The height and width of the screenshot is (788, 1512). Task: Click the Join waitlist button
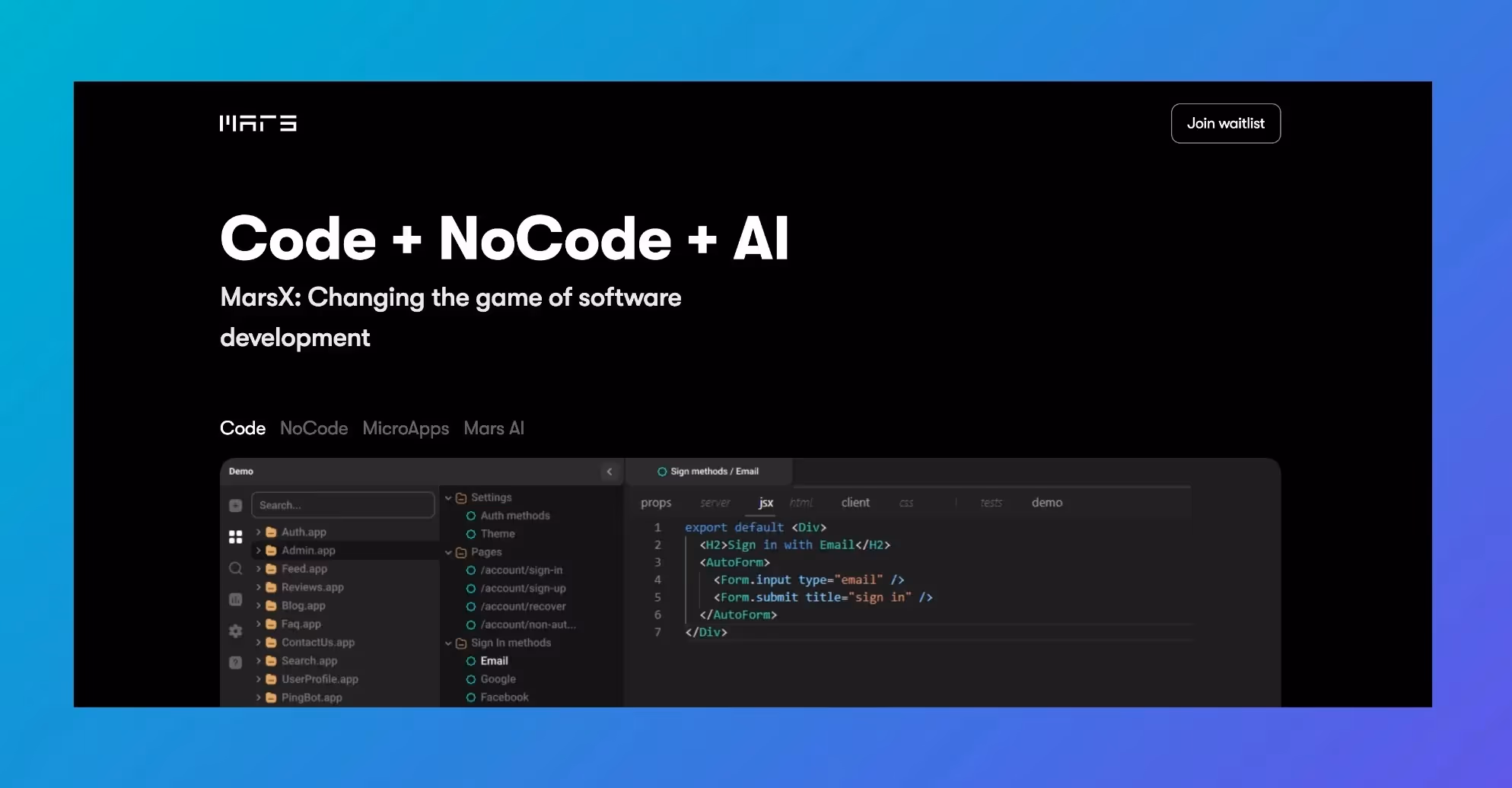pos(1225,123)
